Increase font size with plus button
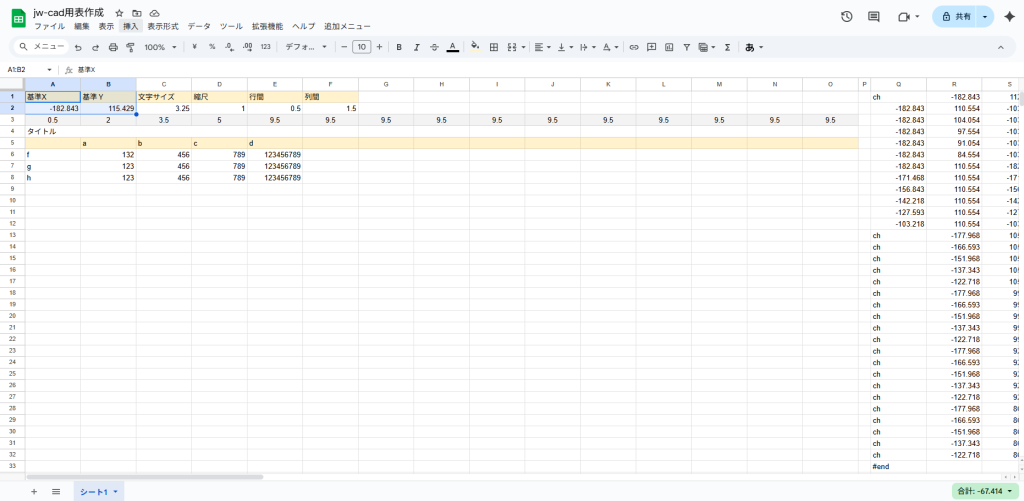 pos(379,47)
